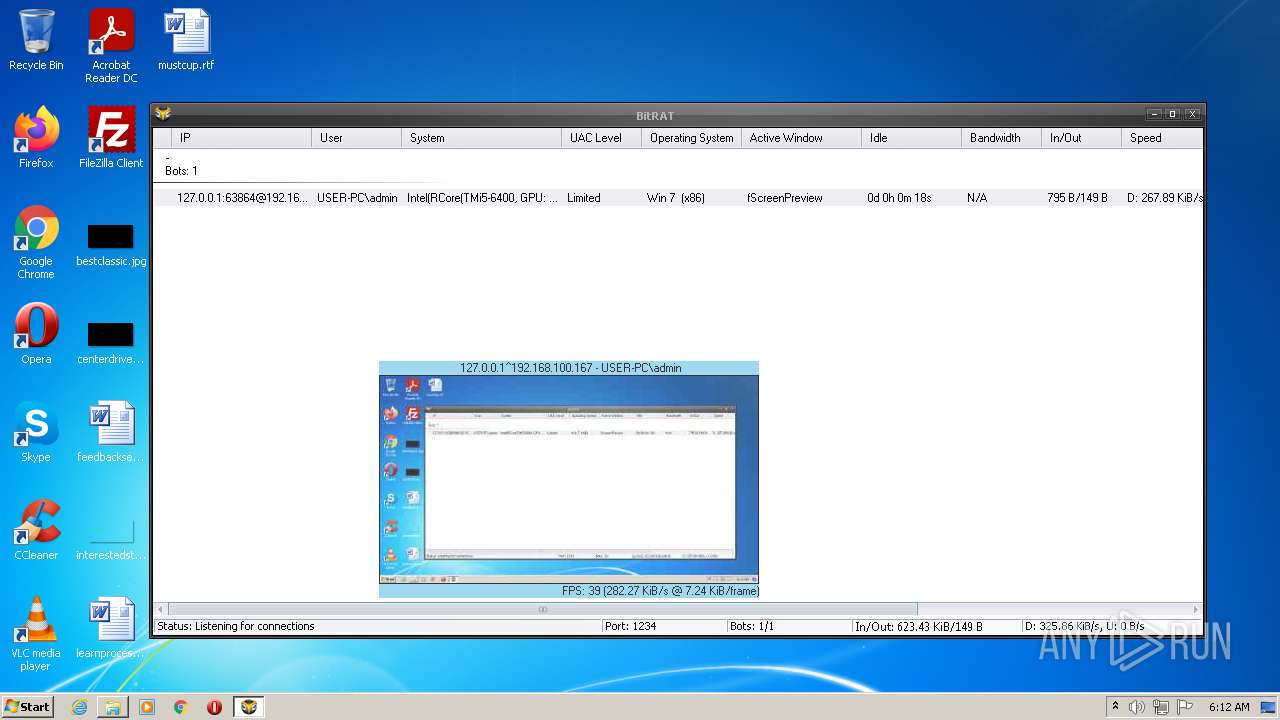1280x720 pixels.
Task: Click the Limited UAC level cell
Action: click(584, 198)
